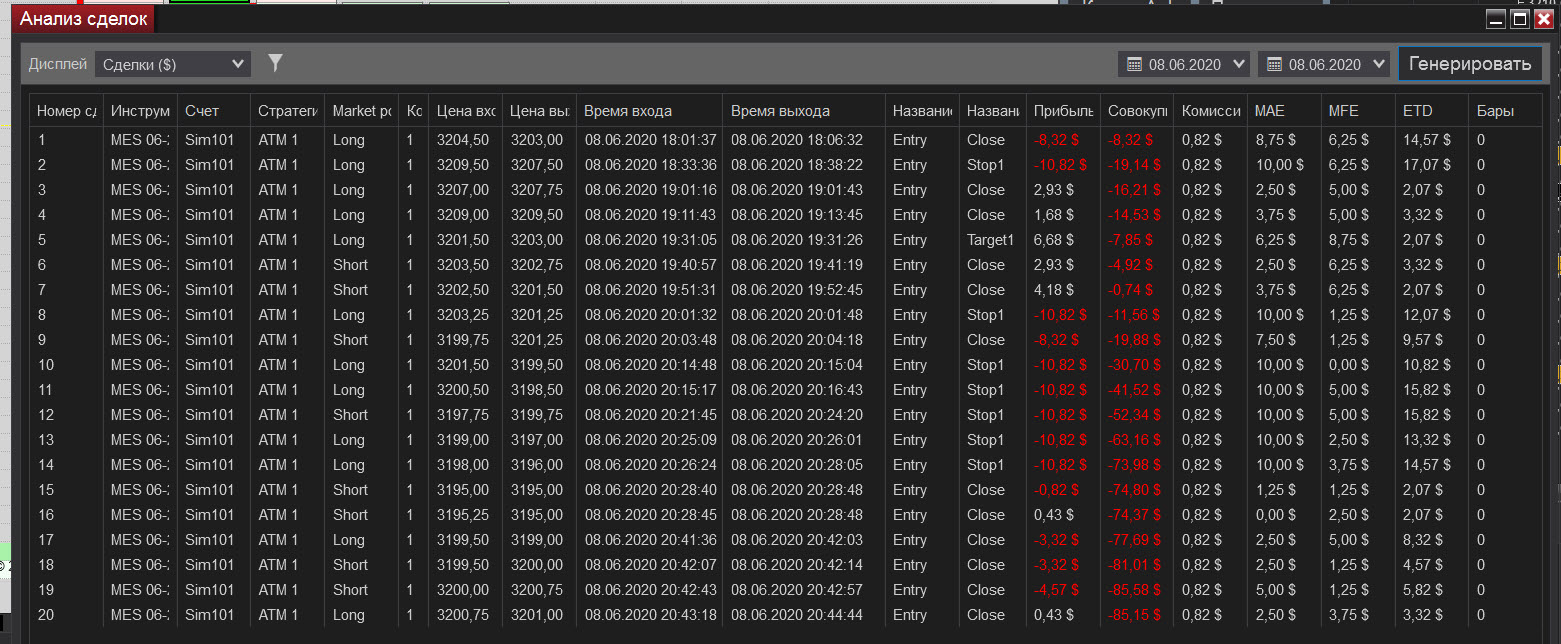Click ETD cell 9,57 $

[x=1424, y=340]
